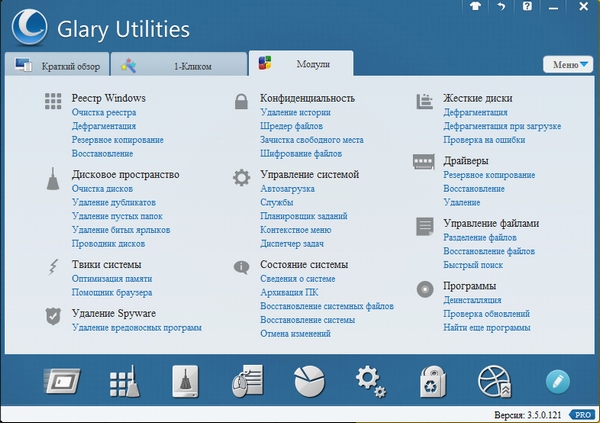
Task: Click the first bottom toolbar icon with screen
Action: pyautogui.click(x=61, y=381)
